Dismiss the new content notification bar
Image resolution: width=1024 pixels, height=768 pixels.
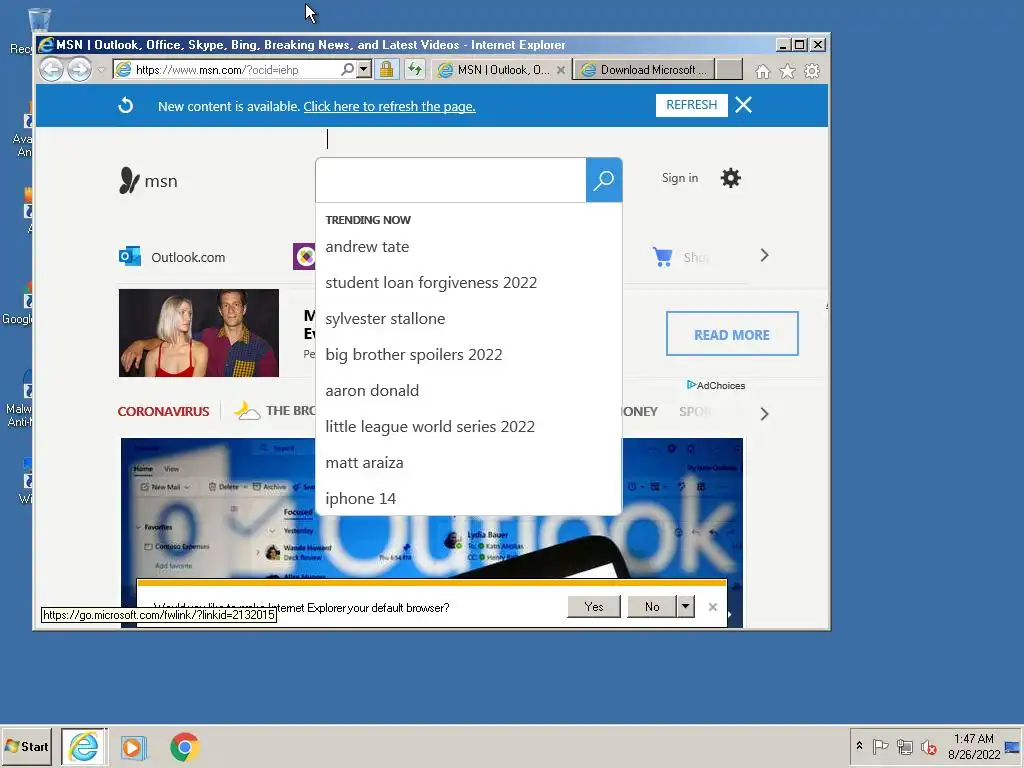point(743,105)
